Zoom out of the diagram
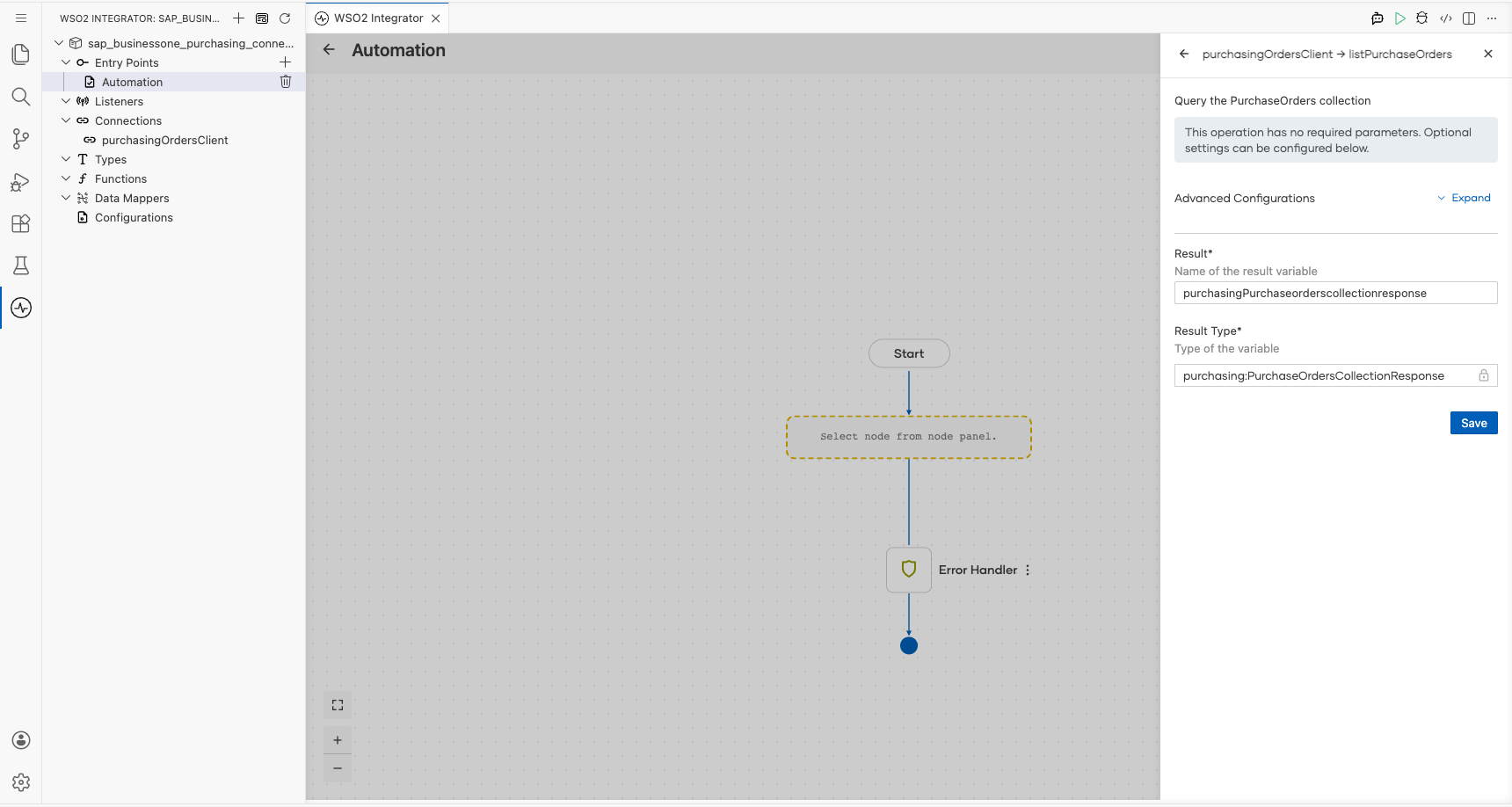Image resolution: width=1512 pixels, height=807 pixels. click(338, 768)
